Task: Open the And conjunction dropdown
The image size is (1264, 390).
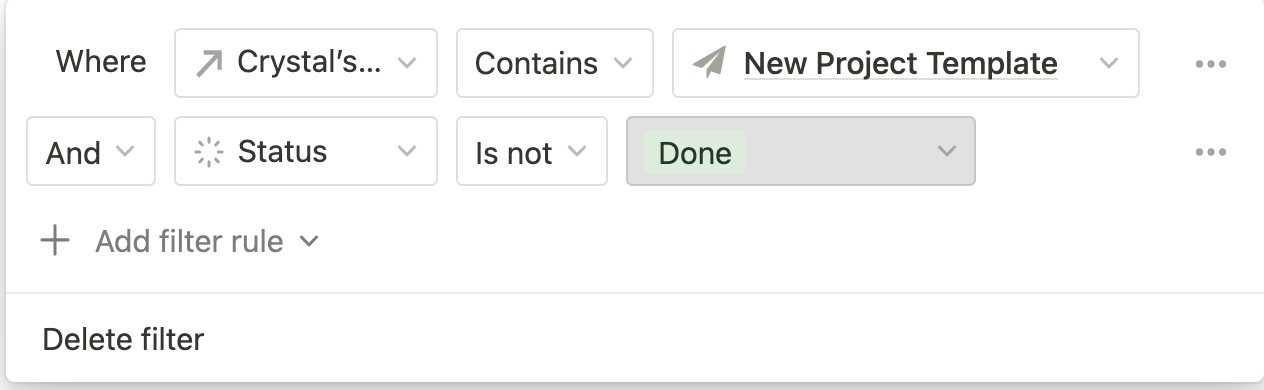Action: (91, 151)
